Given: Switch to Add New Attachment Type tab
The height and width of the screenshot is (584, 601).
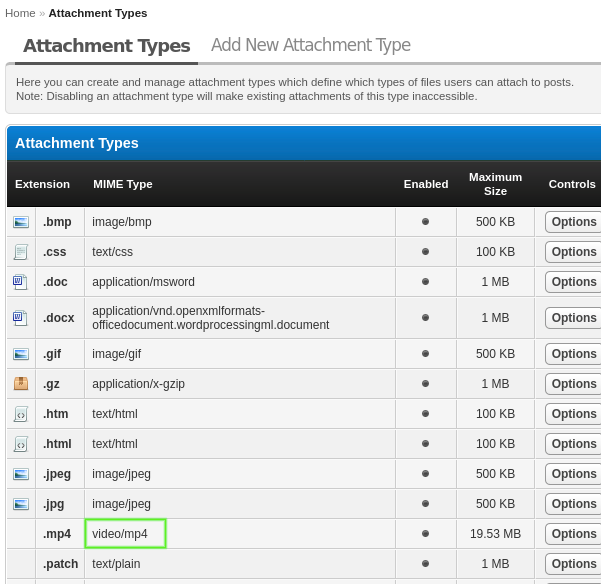Looking at the screenshot, I should coord(310,45).
